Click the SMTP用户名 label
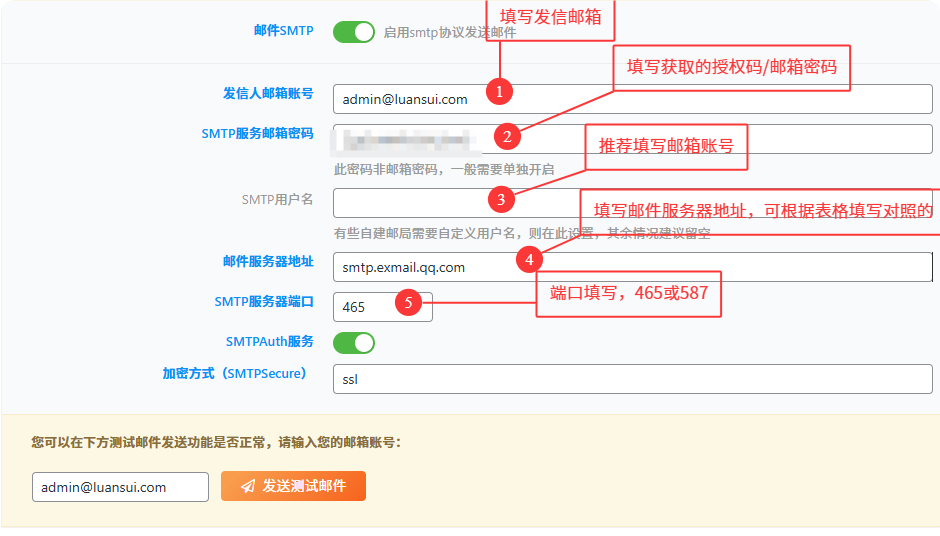This screenshot has width=940, height=536. pos(277,200)
